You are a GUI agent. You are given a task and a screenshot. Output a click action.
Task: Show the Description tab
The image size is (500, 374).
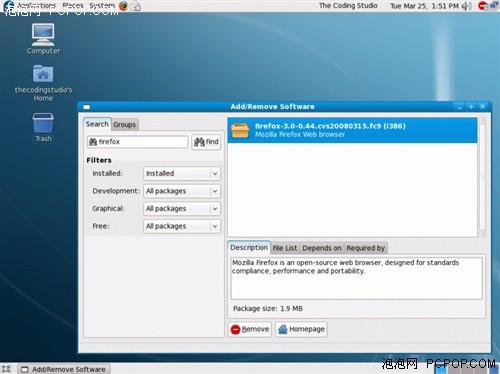coord(249,248)
